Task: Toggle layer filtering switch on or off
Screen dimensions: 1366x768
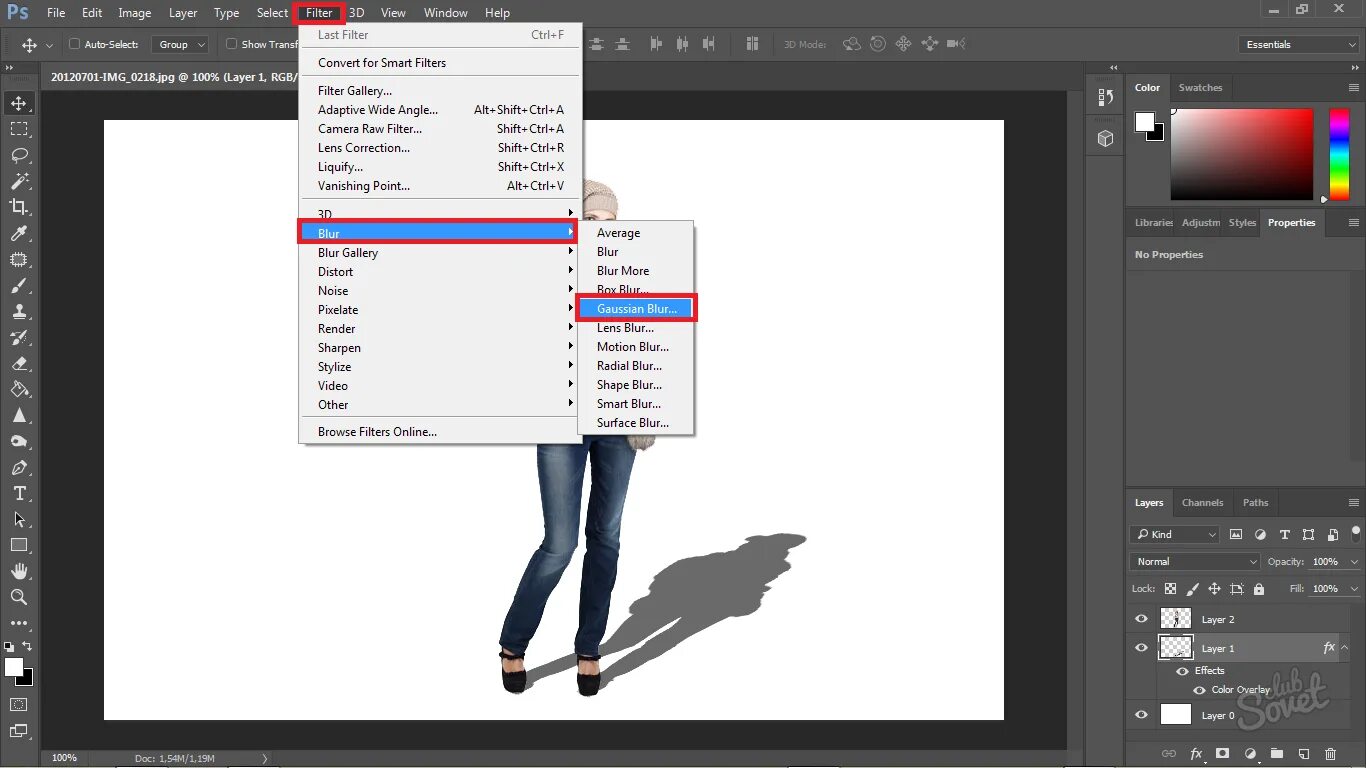Action: tap(1357, 534)
